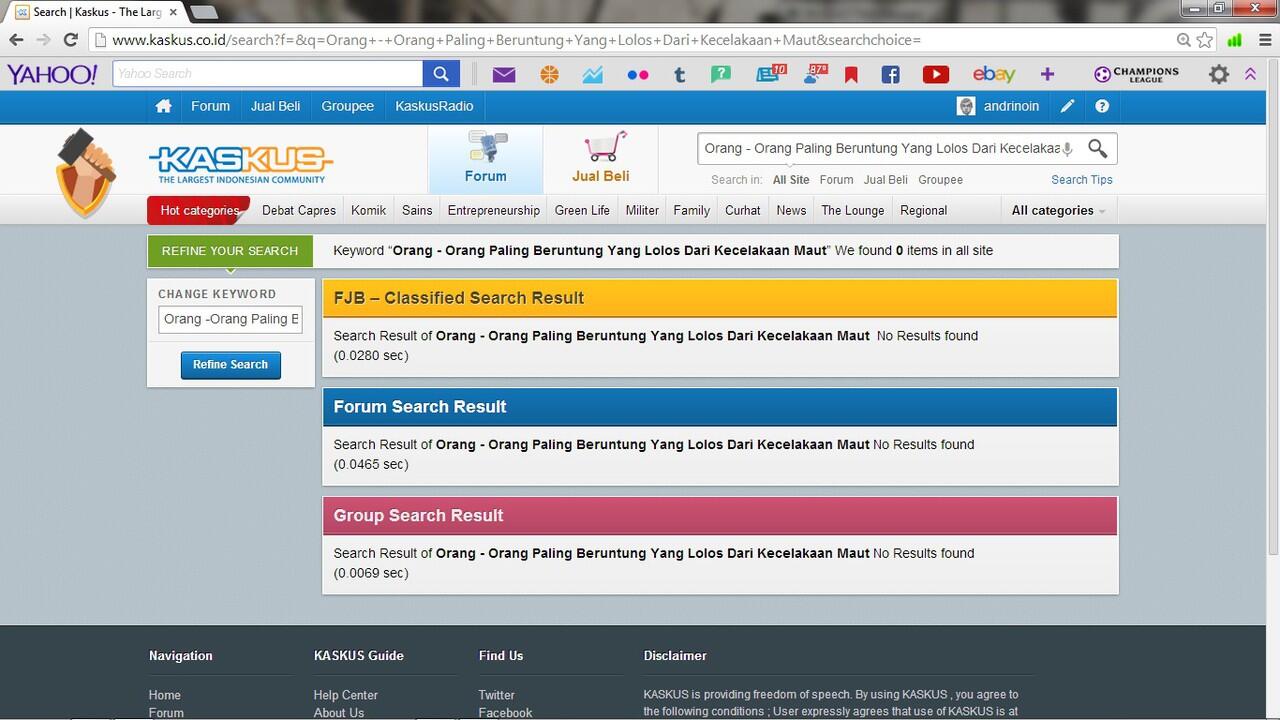1280x720 pixels.
Task: Go to Kaskus home via house icon
Action: (x=163, y=106)
